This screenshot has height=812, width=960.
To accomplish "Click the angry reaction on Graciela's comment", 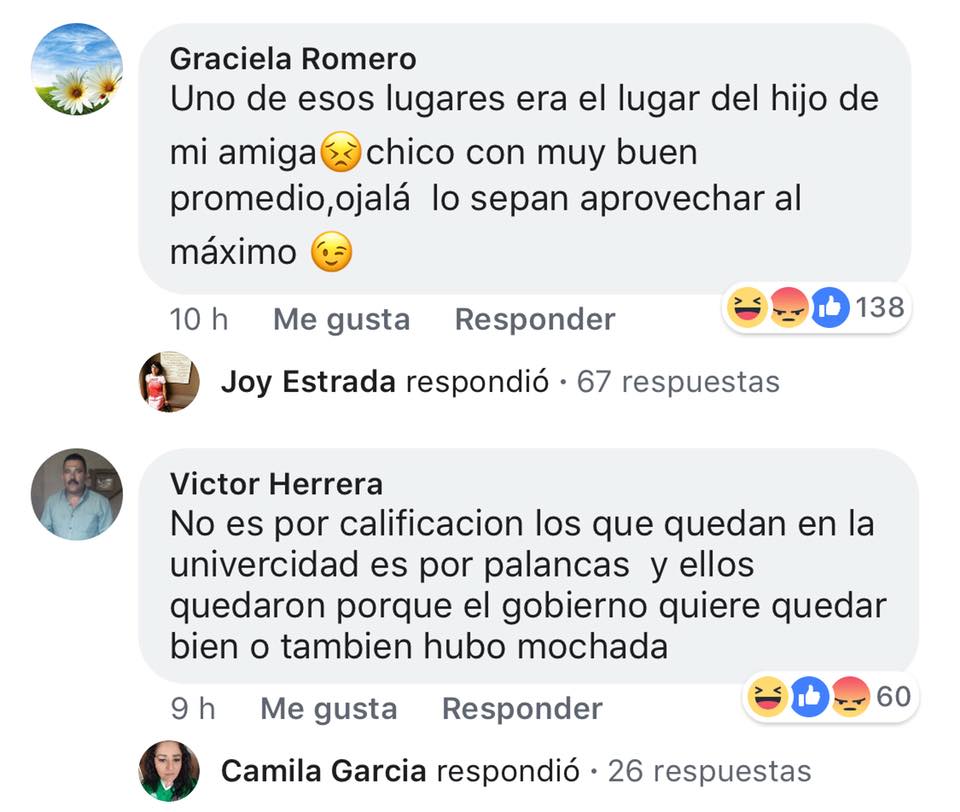I will [x=789, y=307].
